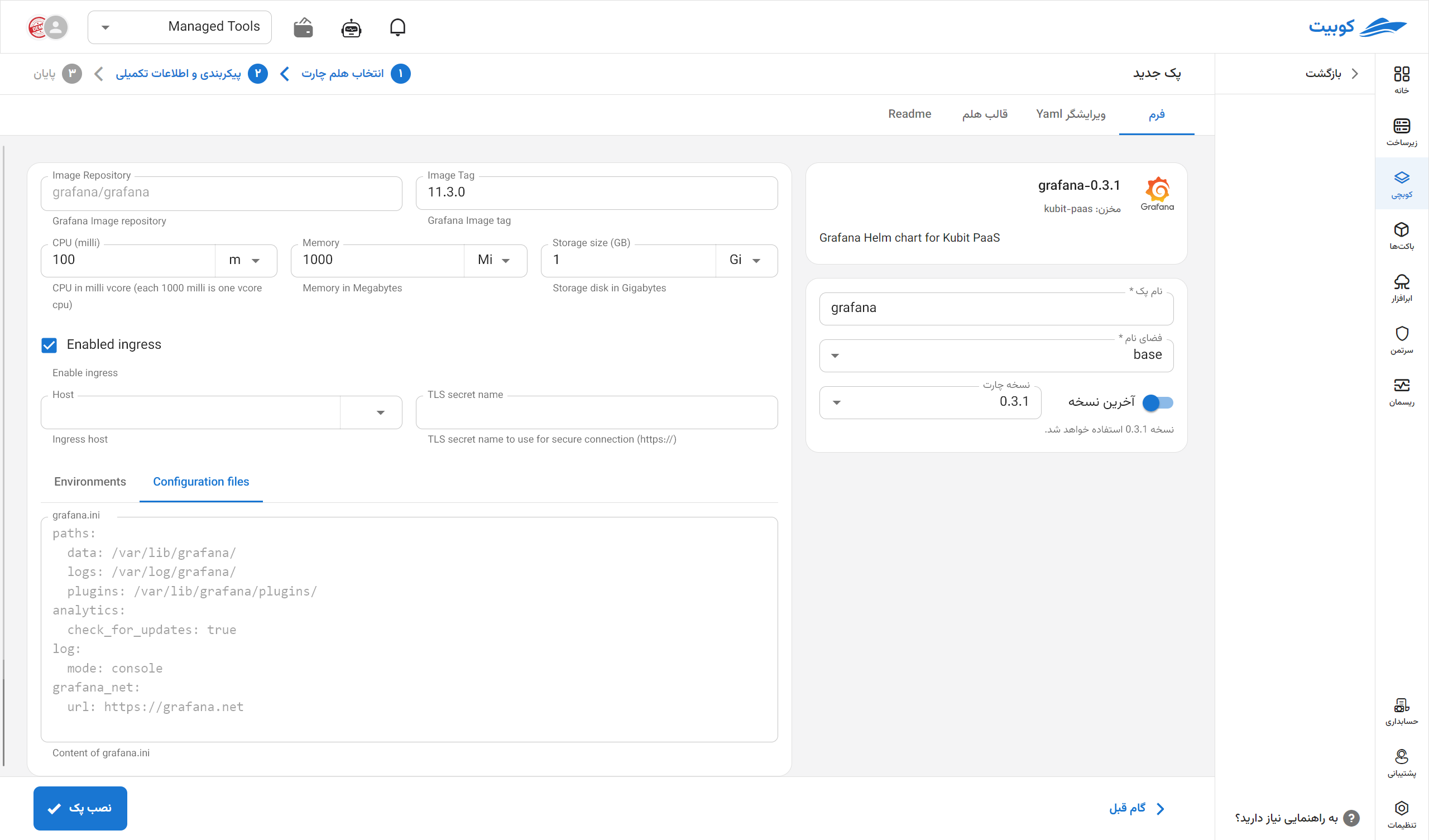Screen dimensions: 1429x840
Task: Open زیرساخت (Infrastructure) sidebar item
Action: (x=1401, y=132)
